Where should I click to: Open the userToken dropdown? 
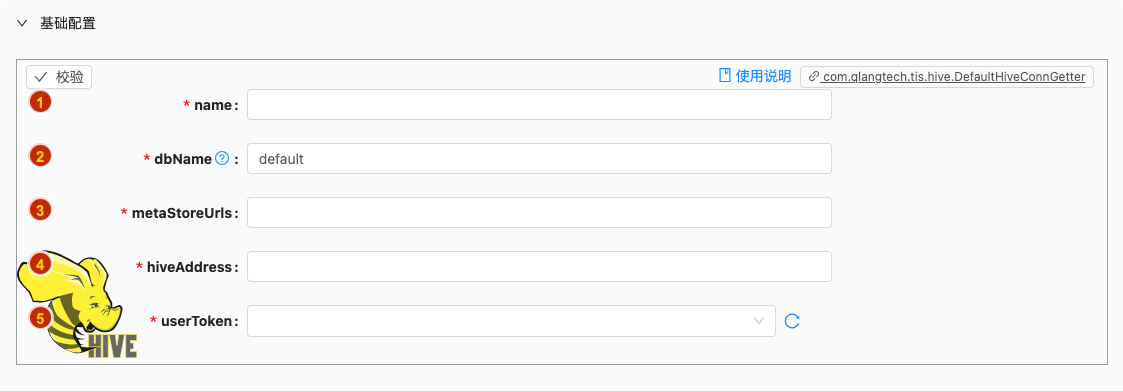coord(511,320)
